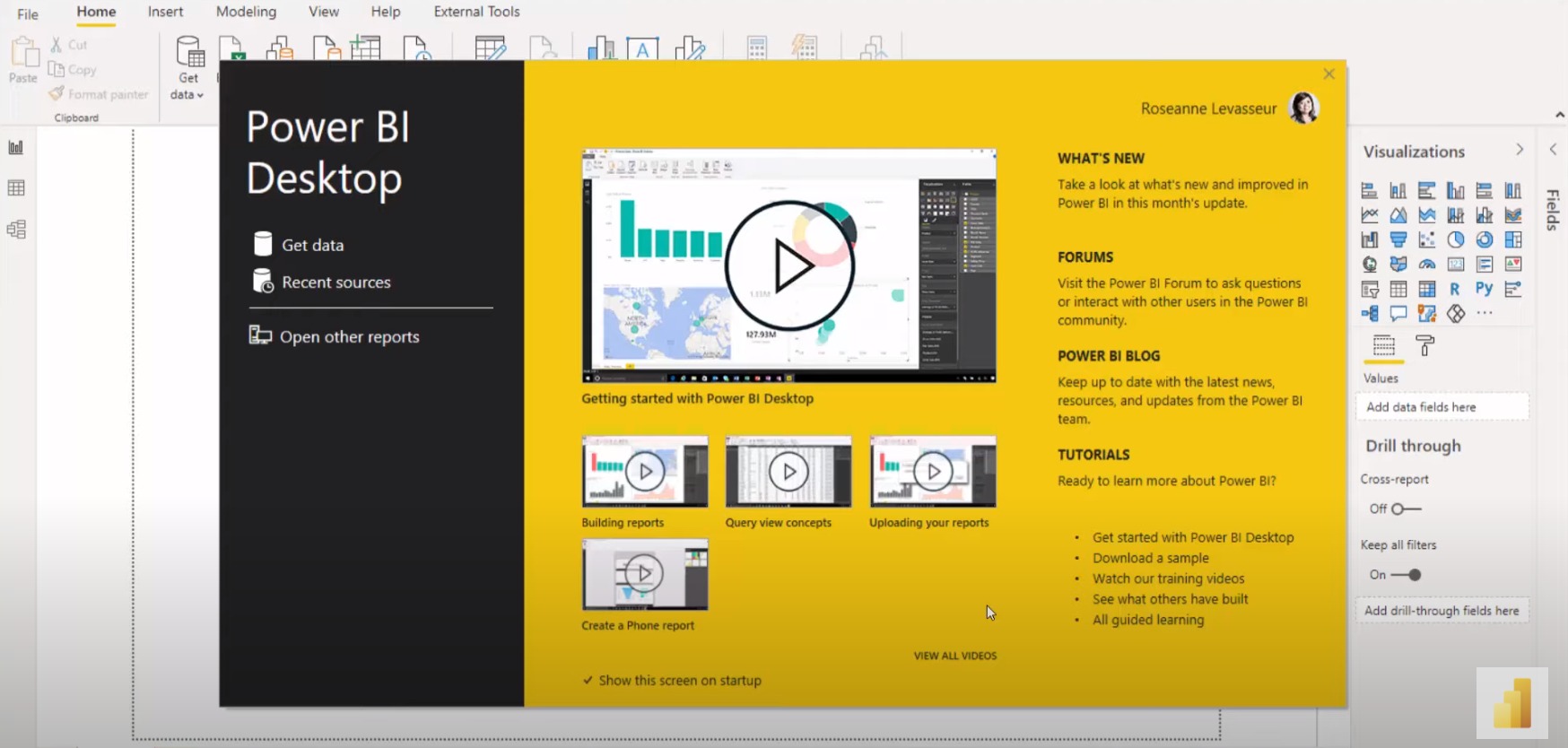
Task: Toggle the Keep all filters switch
Action: [x=1406, y=575]
